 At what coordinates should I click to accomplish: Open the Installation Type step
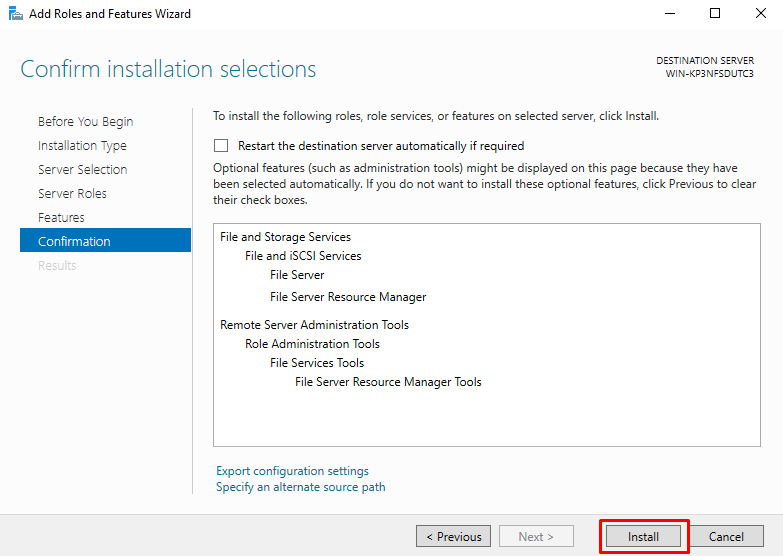(x=82, y=145)
